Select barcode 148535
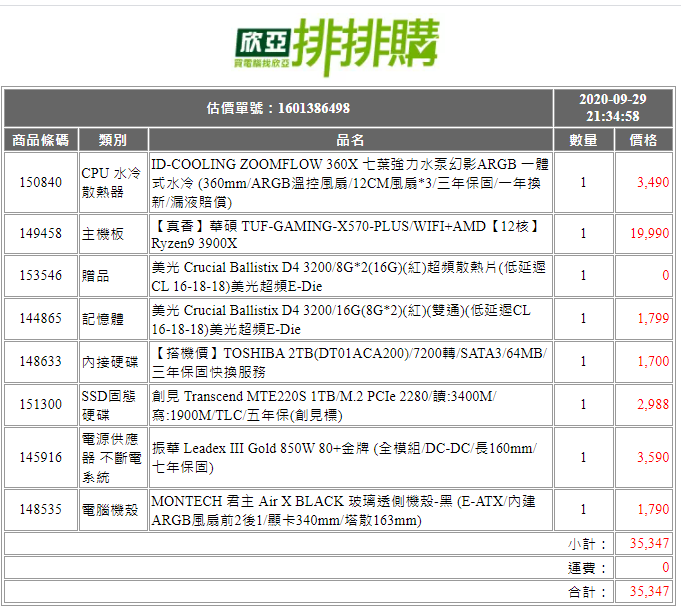The image size is (681, 609). click(x=41, y=509)
